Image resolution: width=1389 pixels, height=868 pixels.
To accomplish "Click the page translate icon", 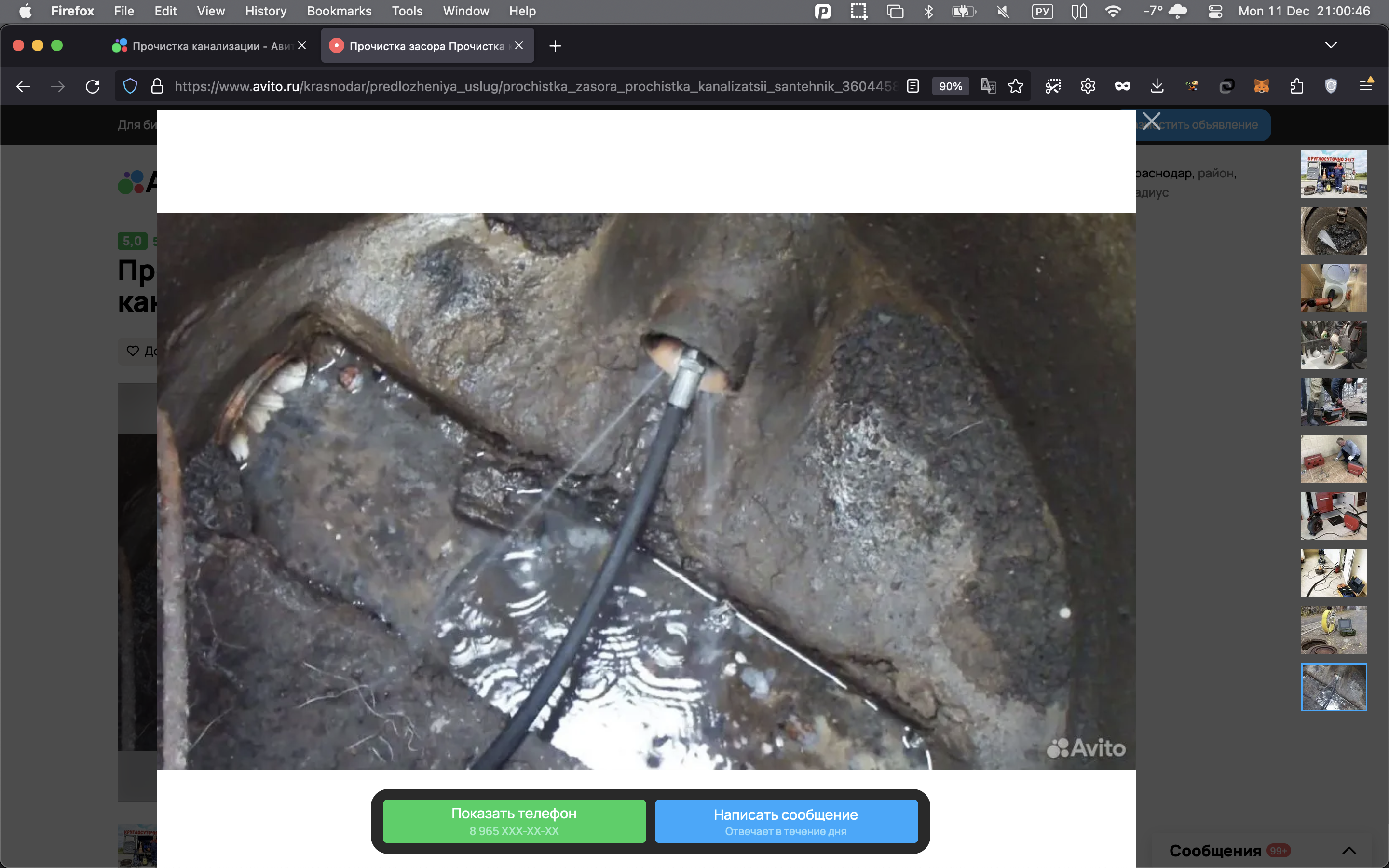I will point(988,87).
